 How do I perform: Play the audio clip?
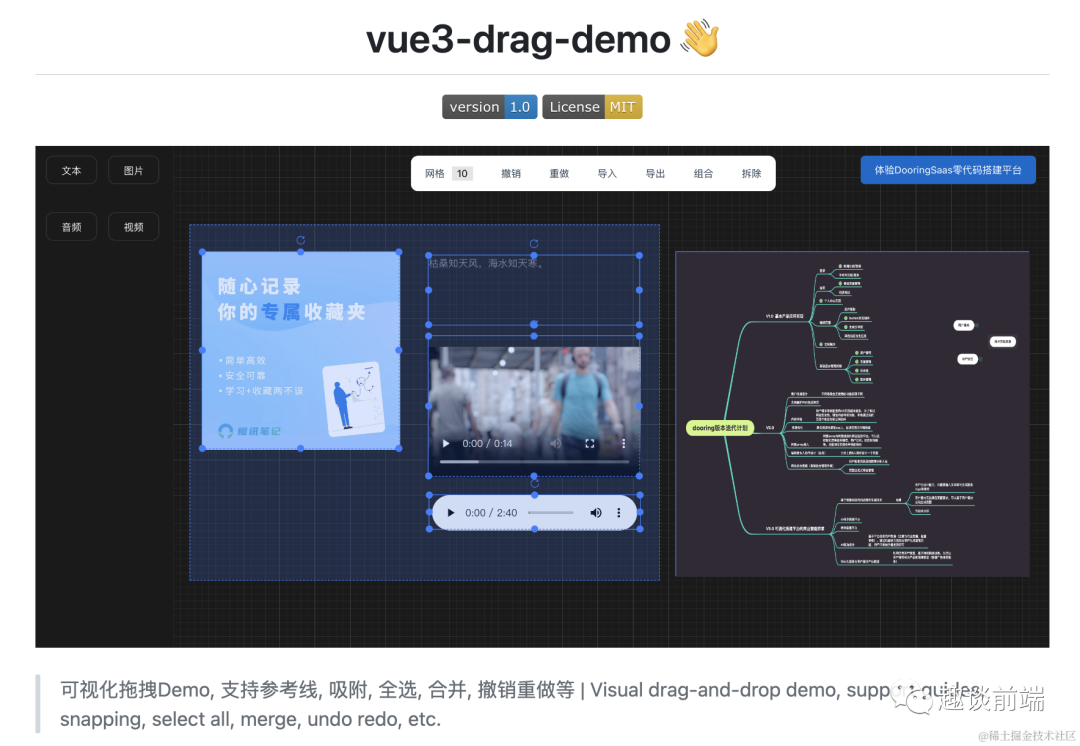click(x=450, y=512)
